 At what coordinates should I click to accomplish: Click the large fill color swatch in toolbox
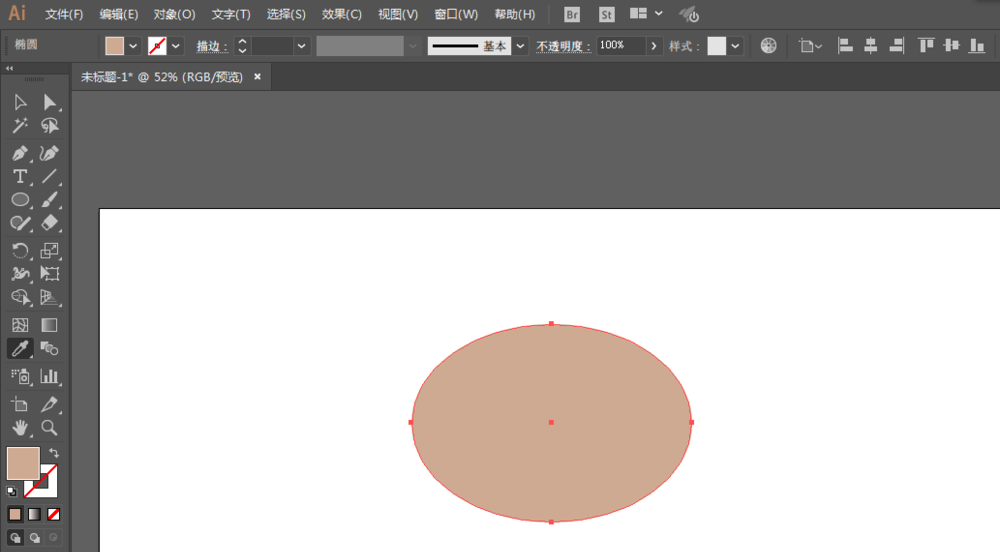(22, 463)
